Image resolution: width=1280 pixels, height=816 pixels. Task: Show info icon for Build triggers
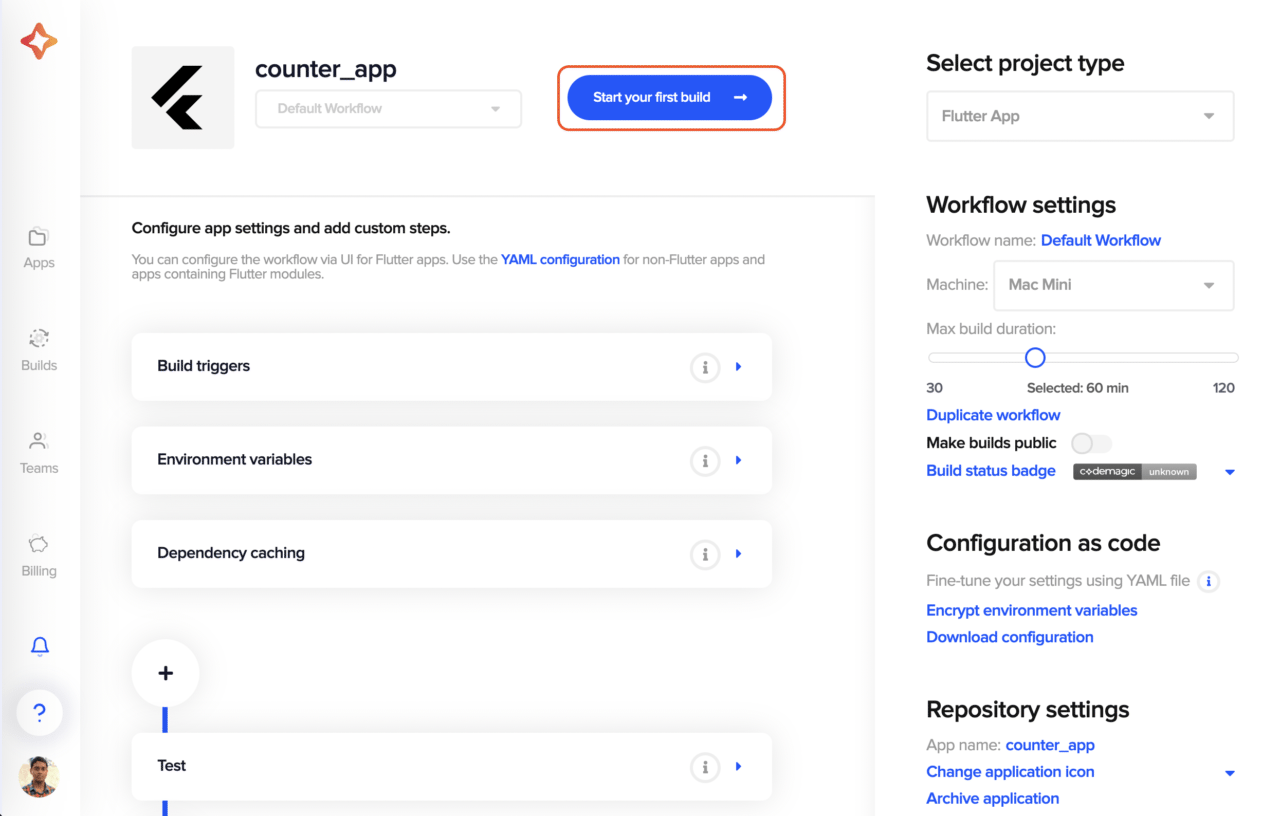705,367
